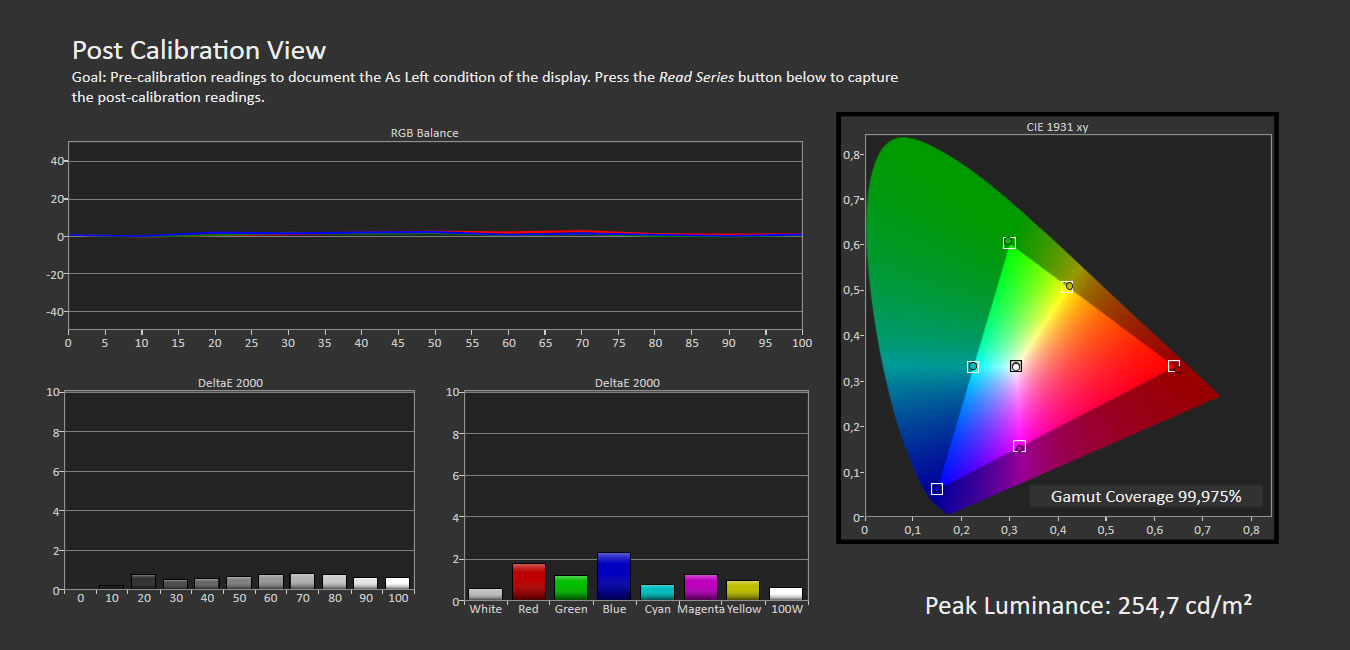Click the red primary marker on CIE diagram
The image size is (1350, 650).
[x=1174, y=366]
